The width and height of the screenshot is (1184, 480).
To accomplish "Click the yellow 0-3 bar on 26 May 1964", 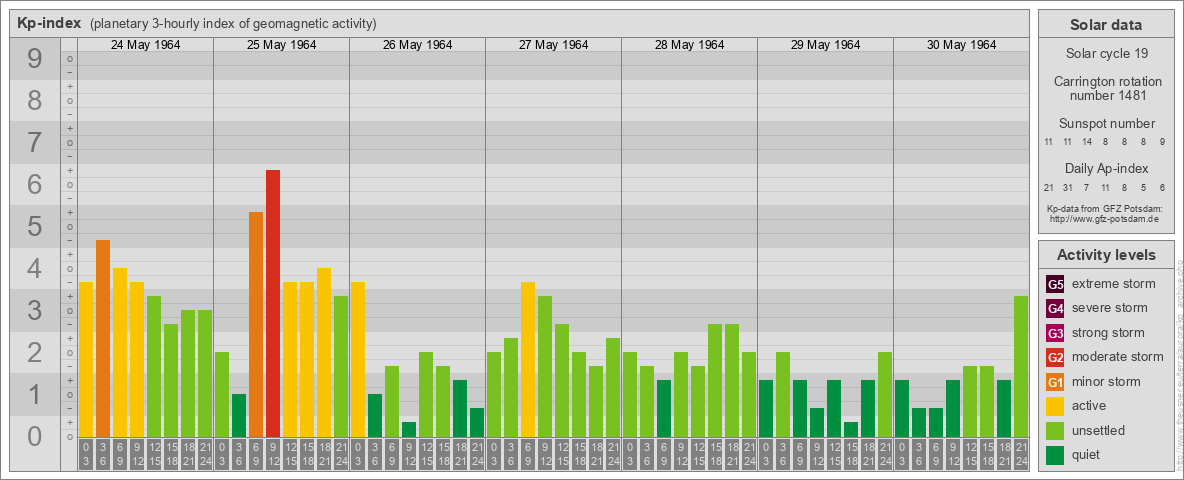I will click(x=358, y=360).
